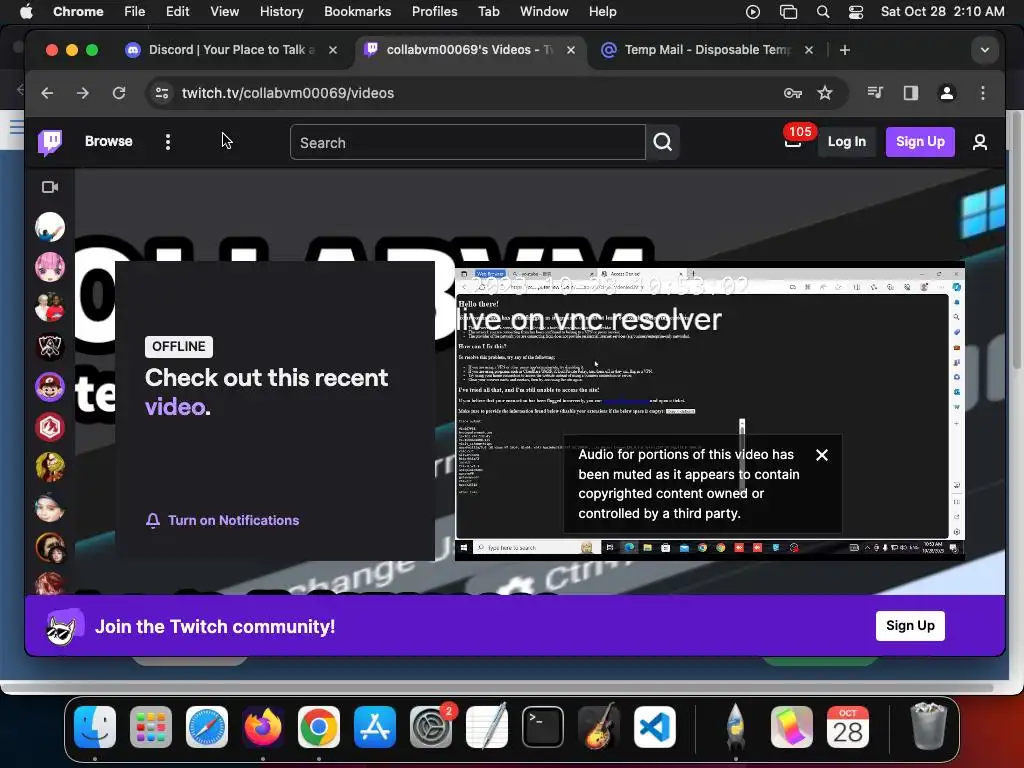Open a new Chrome tab
Screen dimensions: 1024x768
(x=844, y=50)
